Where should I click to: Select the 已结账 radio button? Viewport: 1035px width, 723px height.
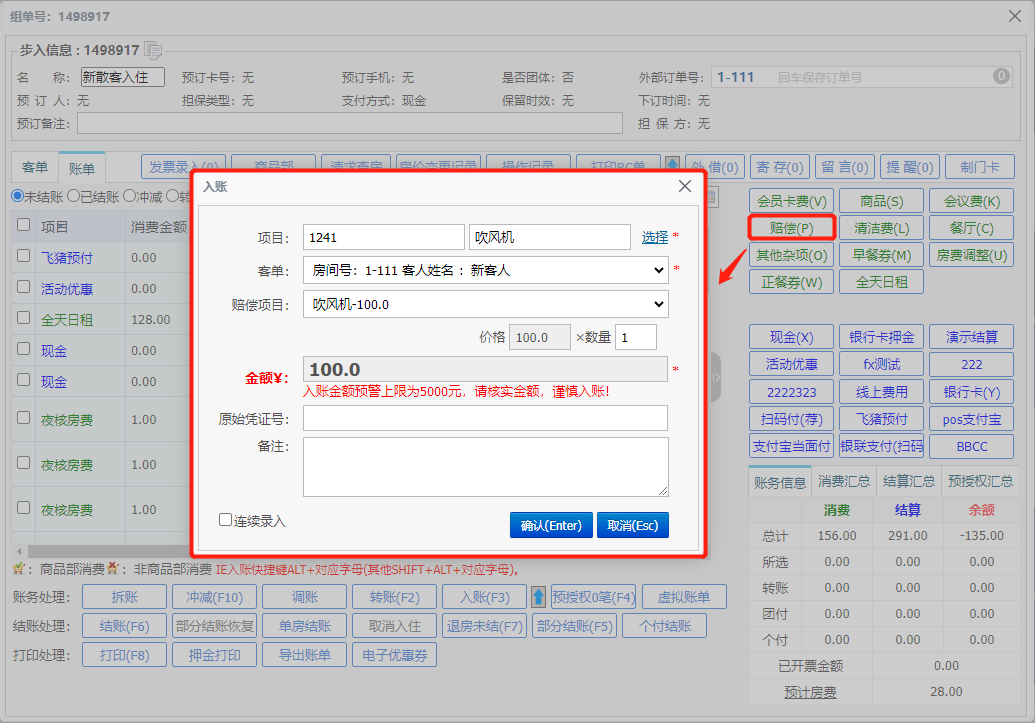pos(73,196)
